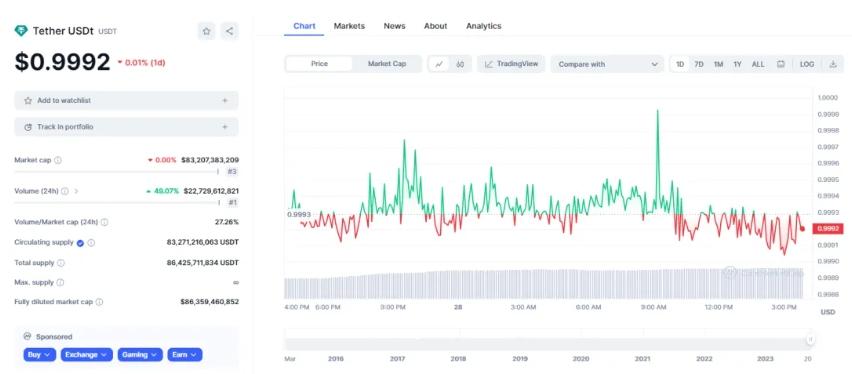Click the download chart icon
This screenshot has width=852, height=374.
pos(832,64)
